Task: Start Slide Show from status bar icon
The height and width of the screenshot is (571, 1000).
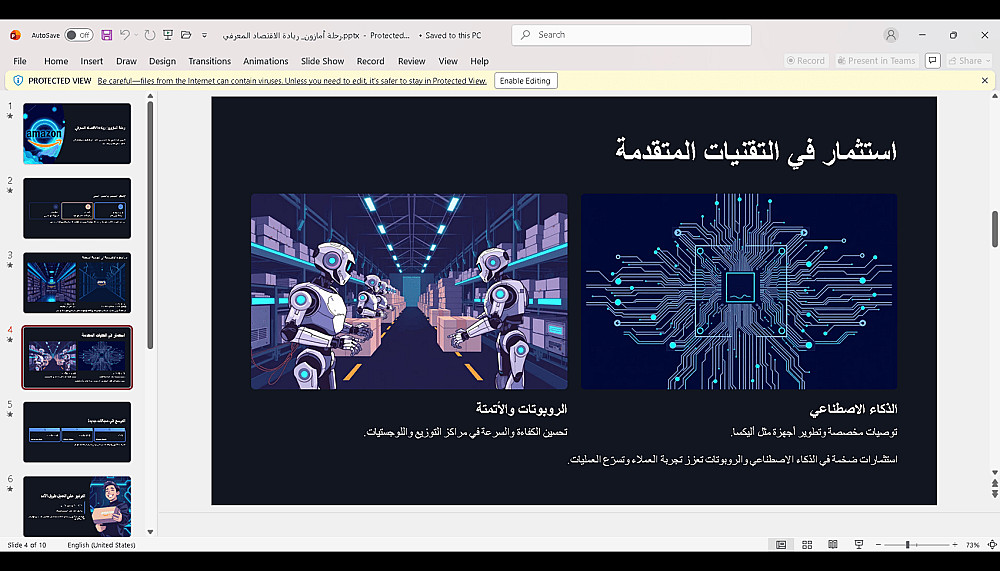Action: [859, 545]
